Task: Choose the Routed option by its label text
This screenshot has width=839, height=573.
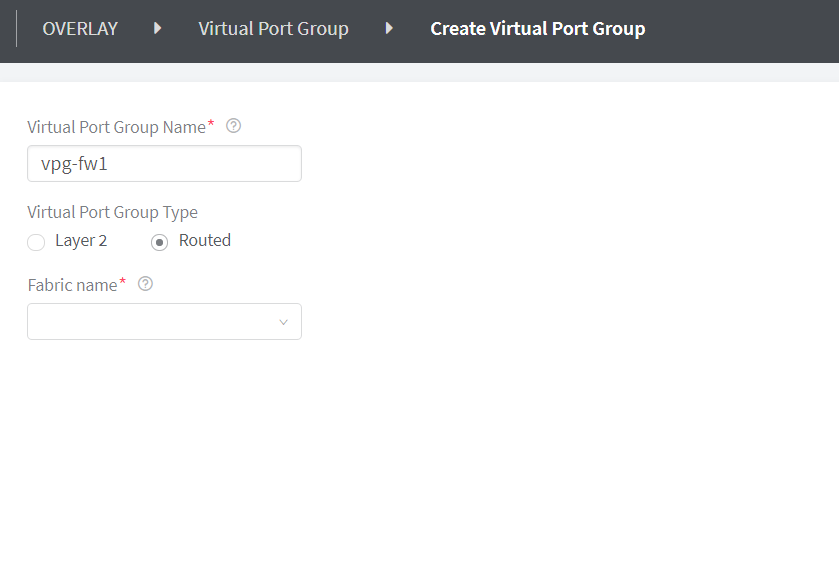Action: [205, 241]
